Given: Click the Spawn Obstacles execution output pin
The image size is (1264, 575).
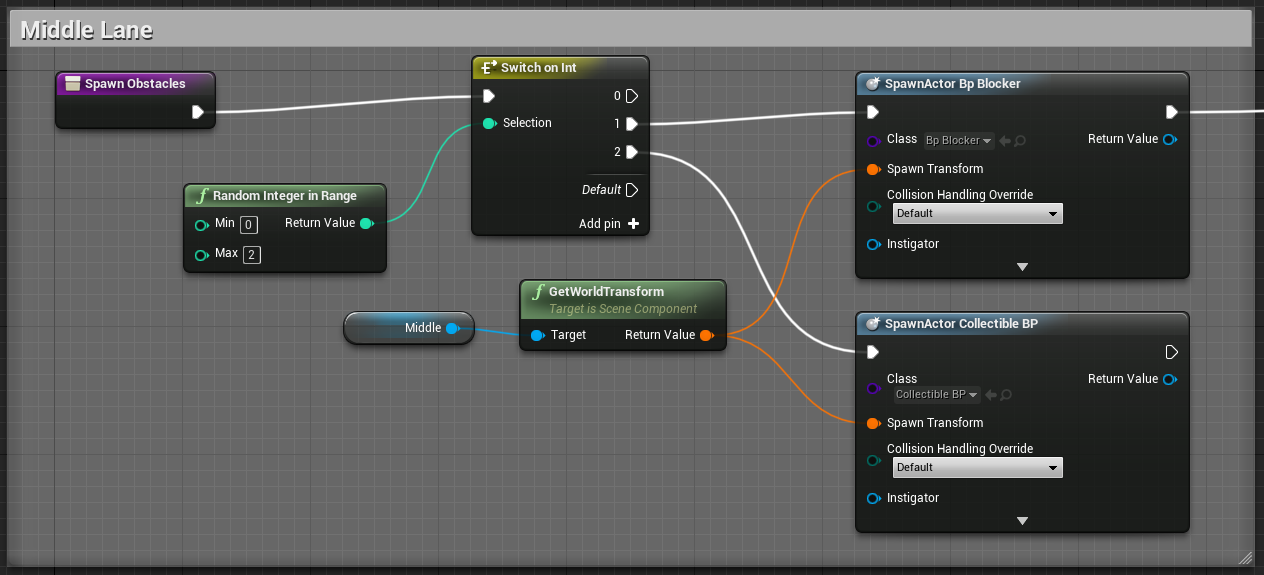Looking at the screenshot, I should (x=198, y=112).
